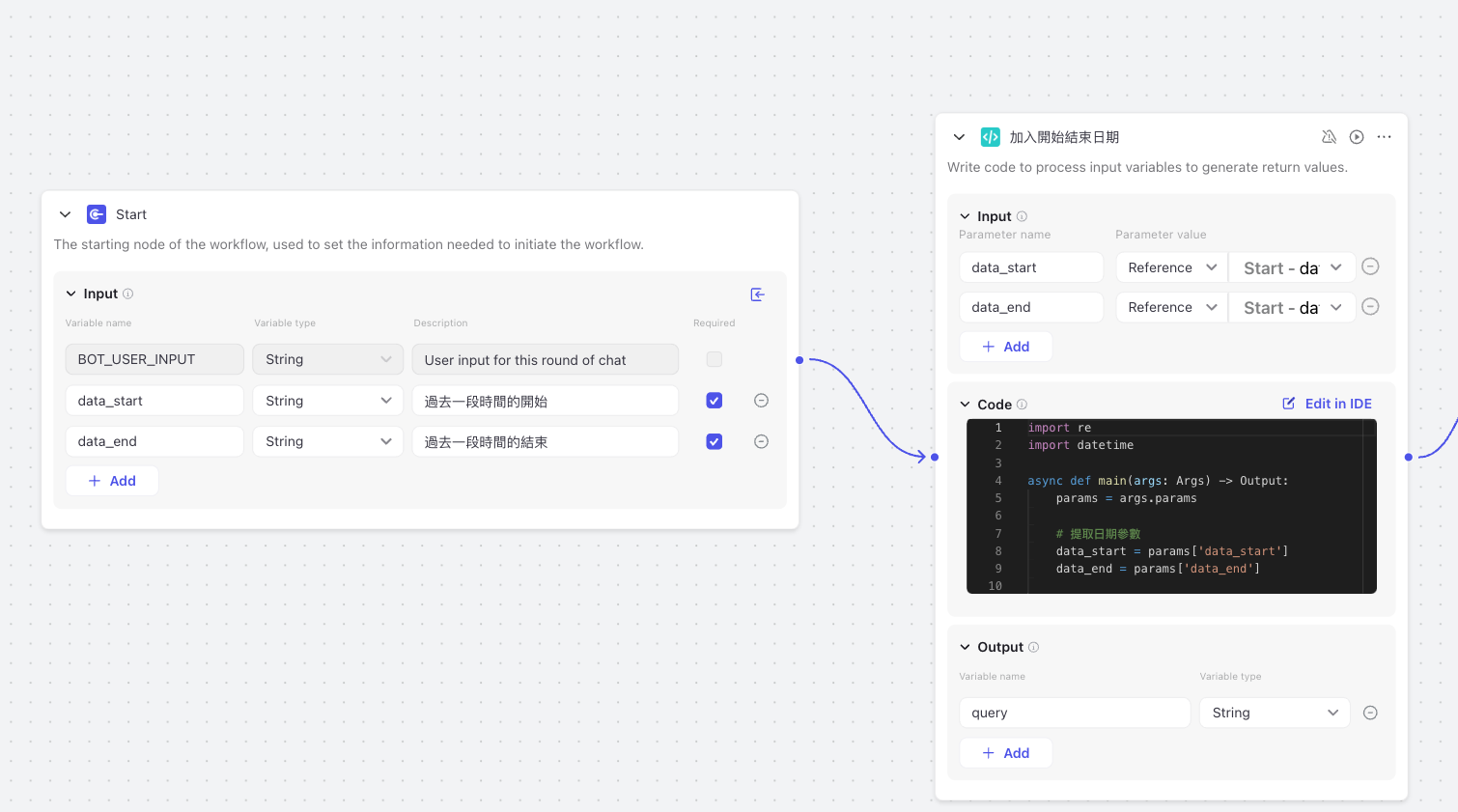
Task: Click the query variable name field
Action: pyautogui.click(x=1075, y=713)
